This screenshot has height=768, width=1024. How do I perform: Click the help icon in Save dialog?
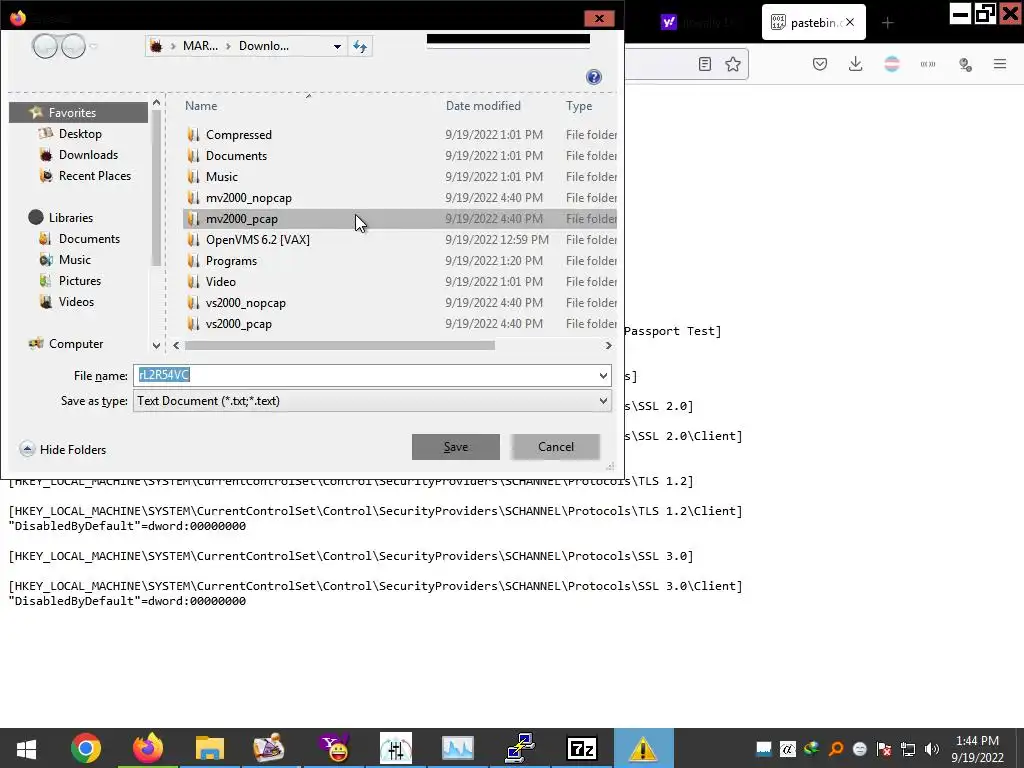[x=594, y=77]
